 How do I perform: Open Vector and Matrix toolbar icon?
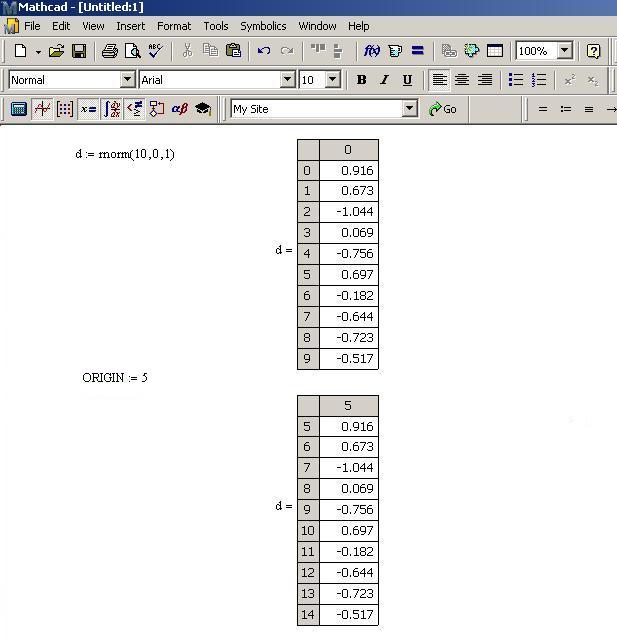coord(65,109)
